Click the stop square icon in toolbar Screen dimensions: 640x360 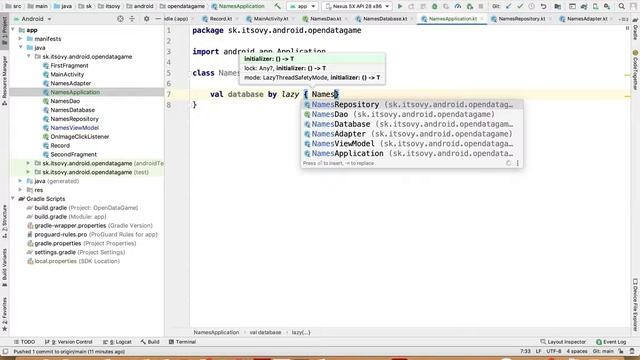tap(481, 6)
